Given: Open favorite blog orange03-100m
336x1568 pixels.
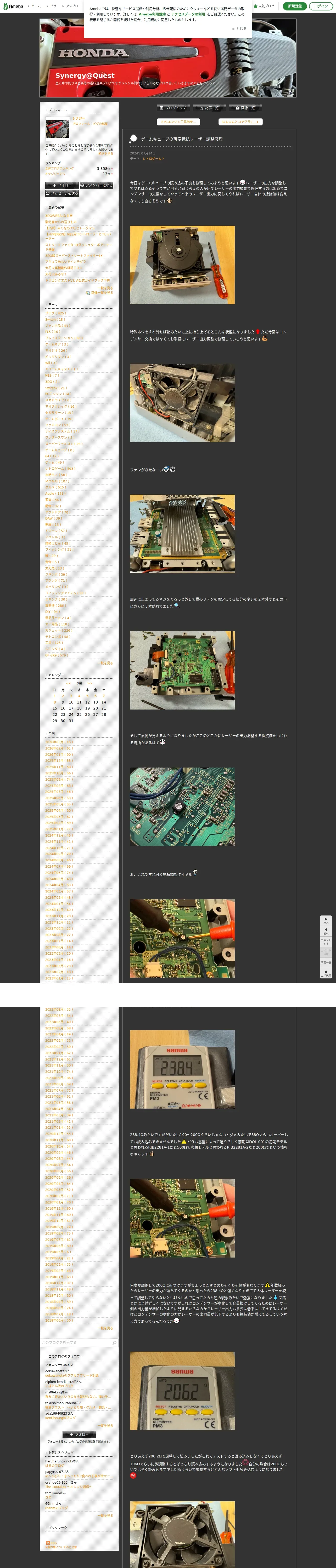Looking at the screenshot, I should tap(61, 1482).
